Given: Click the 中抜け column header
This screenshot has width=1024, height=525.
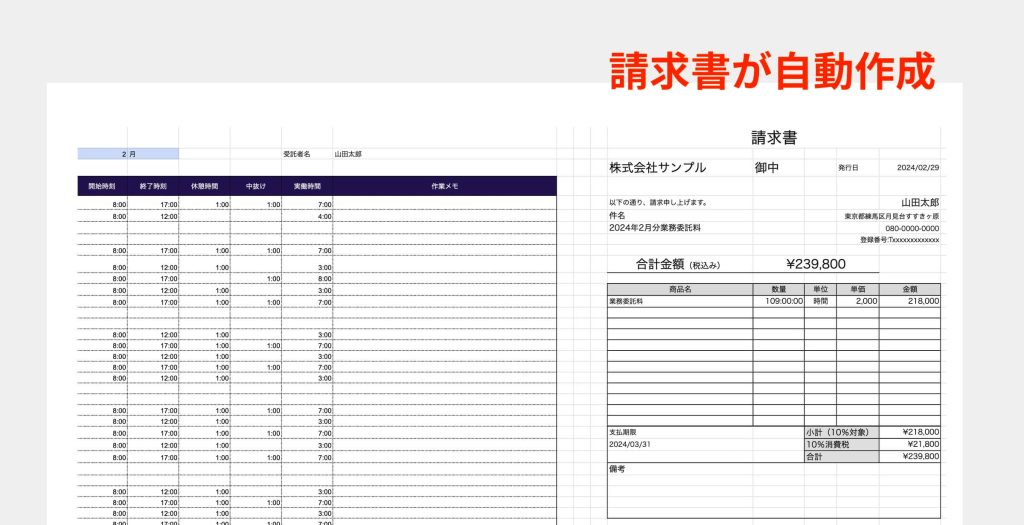Looking at the screenshot, I should point(256,186).
